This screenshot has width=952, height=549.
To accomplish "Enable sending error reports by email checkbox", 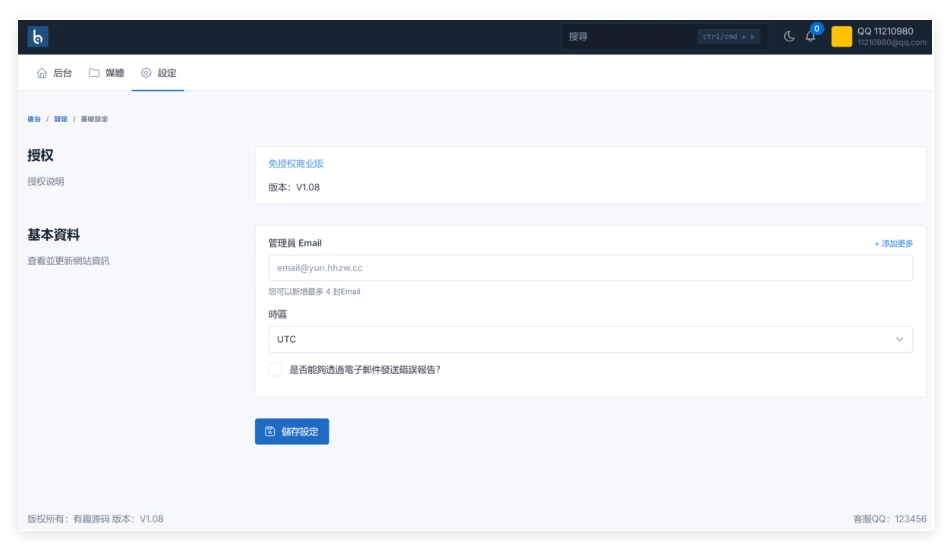I will tap(275, 369).
